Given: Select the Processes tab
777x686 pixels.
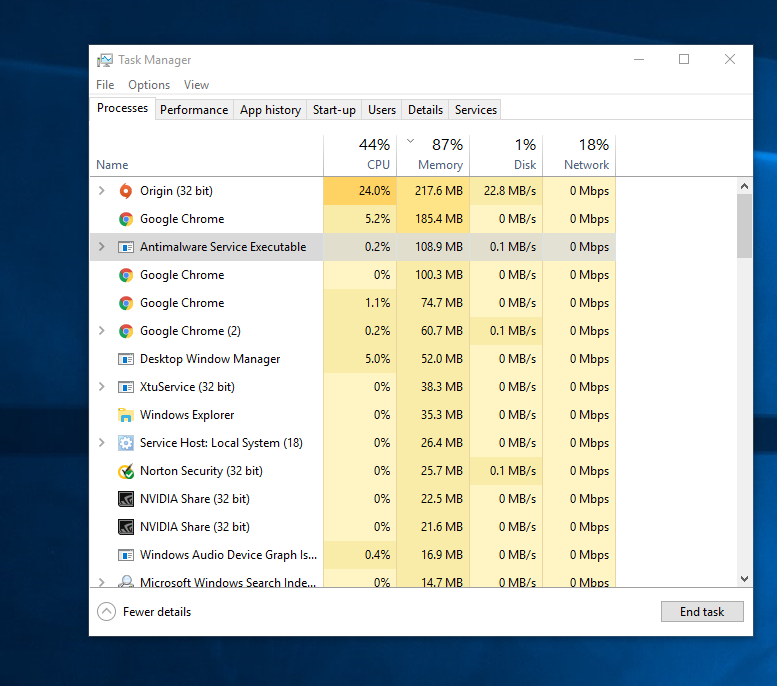Looking at the screenshot, I should 122,108.
